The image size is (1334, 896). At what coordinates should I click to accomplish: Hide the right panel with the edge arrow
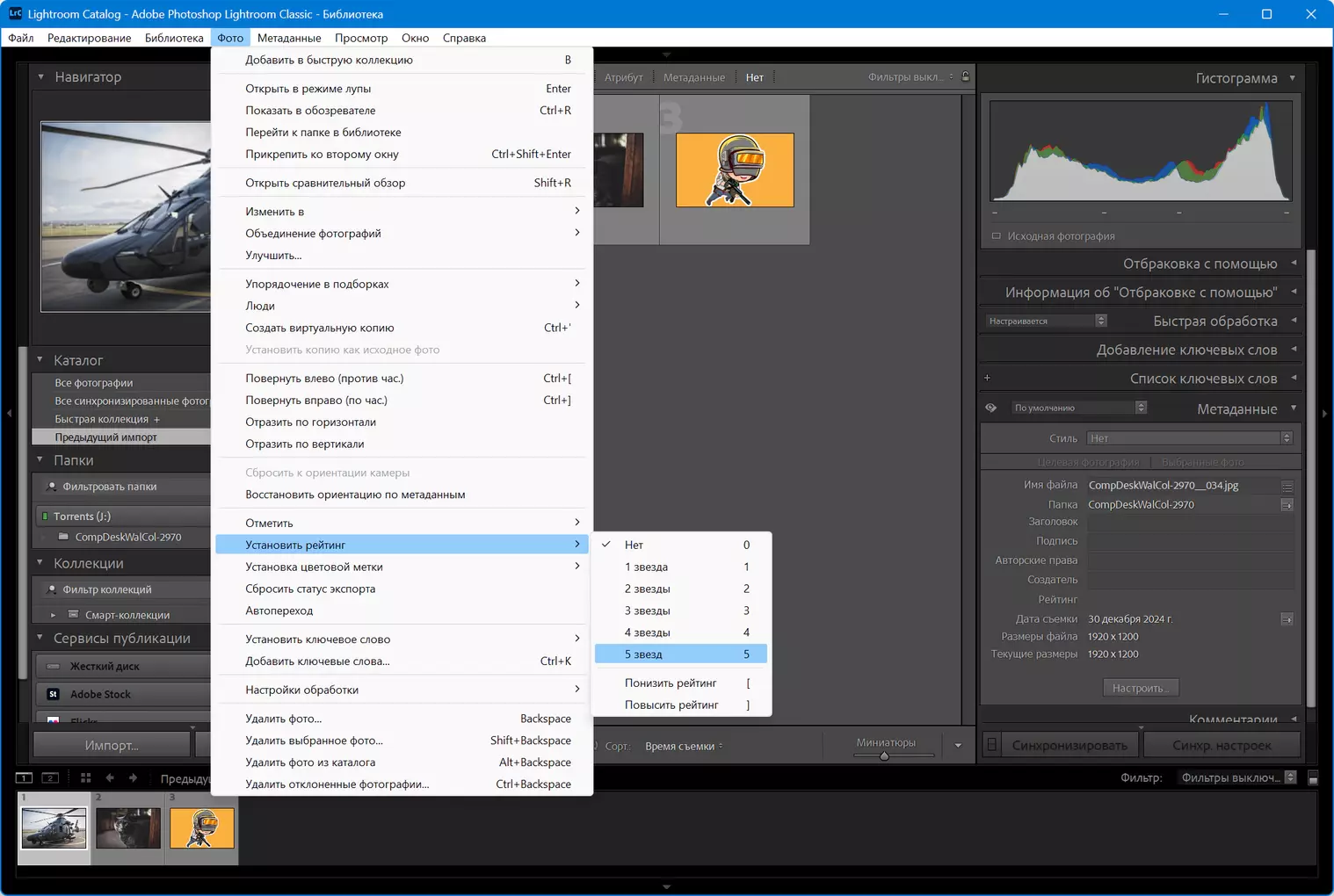(x=1325, y=413)
